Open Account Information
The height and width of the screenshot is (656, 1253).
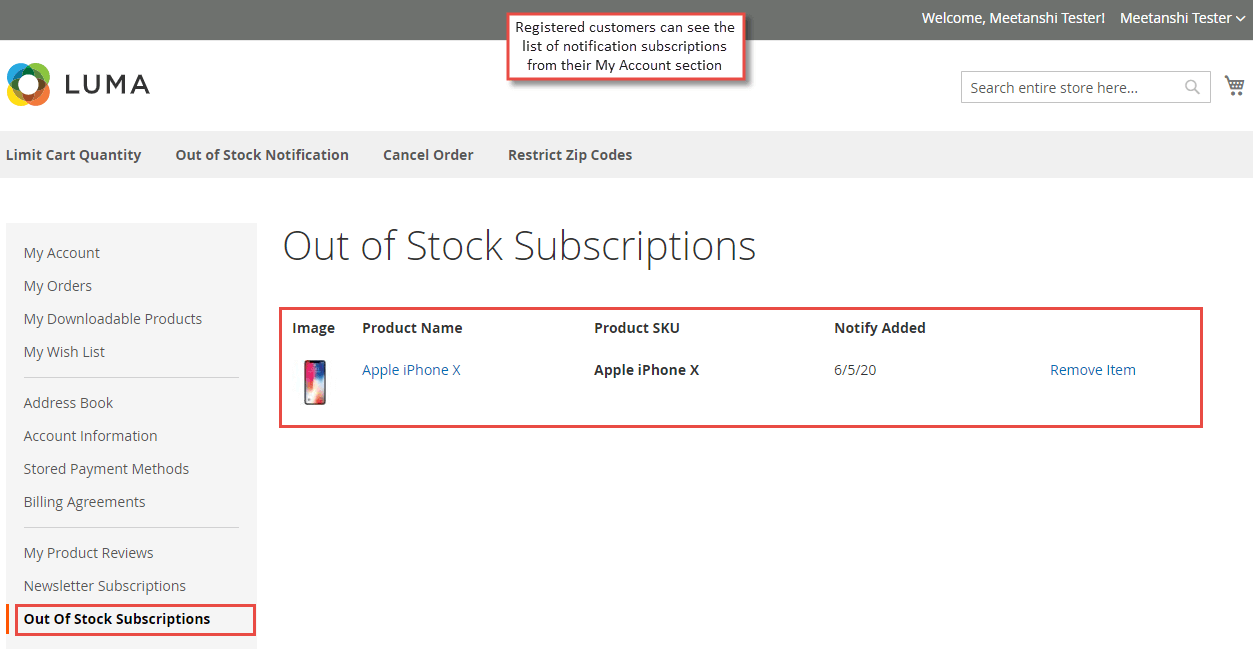click(91, 436)
